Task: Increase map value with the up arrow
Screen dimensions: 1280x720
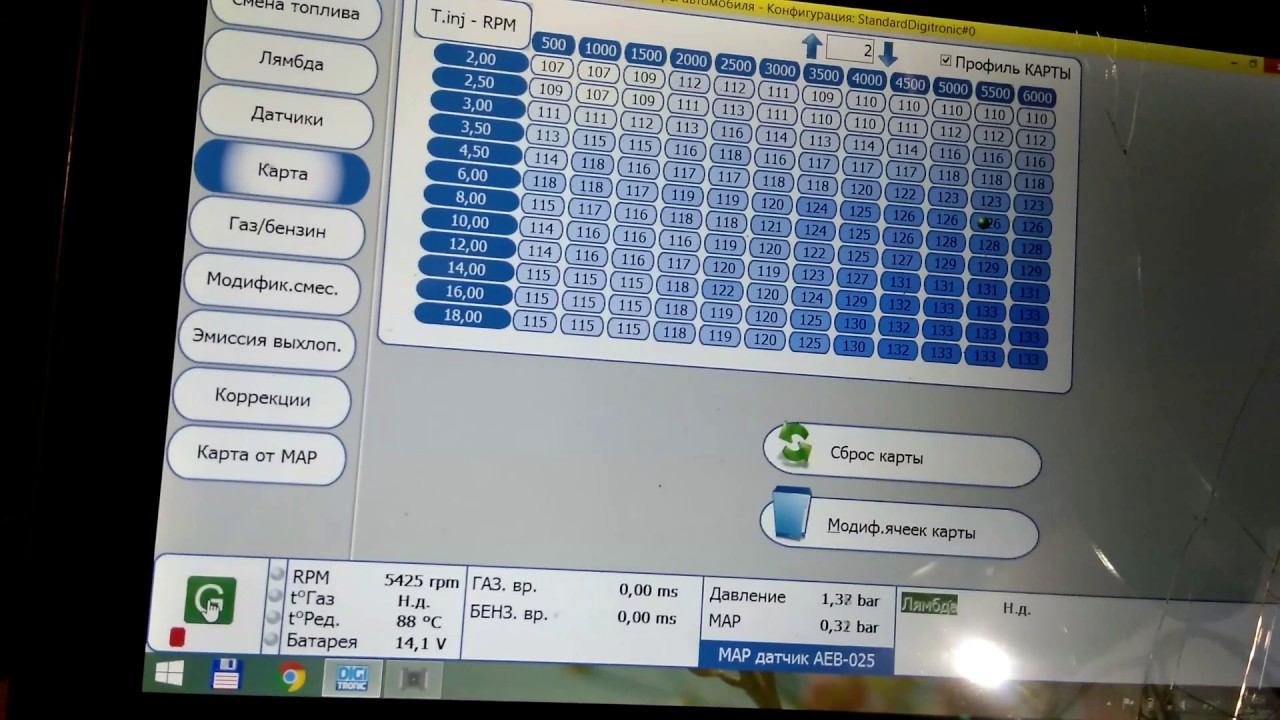Action: pyautogui.click(x=812, y=46)
